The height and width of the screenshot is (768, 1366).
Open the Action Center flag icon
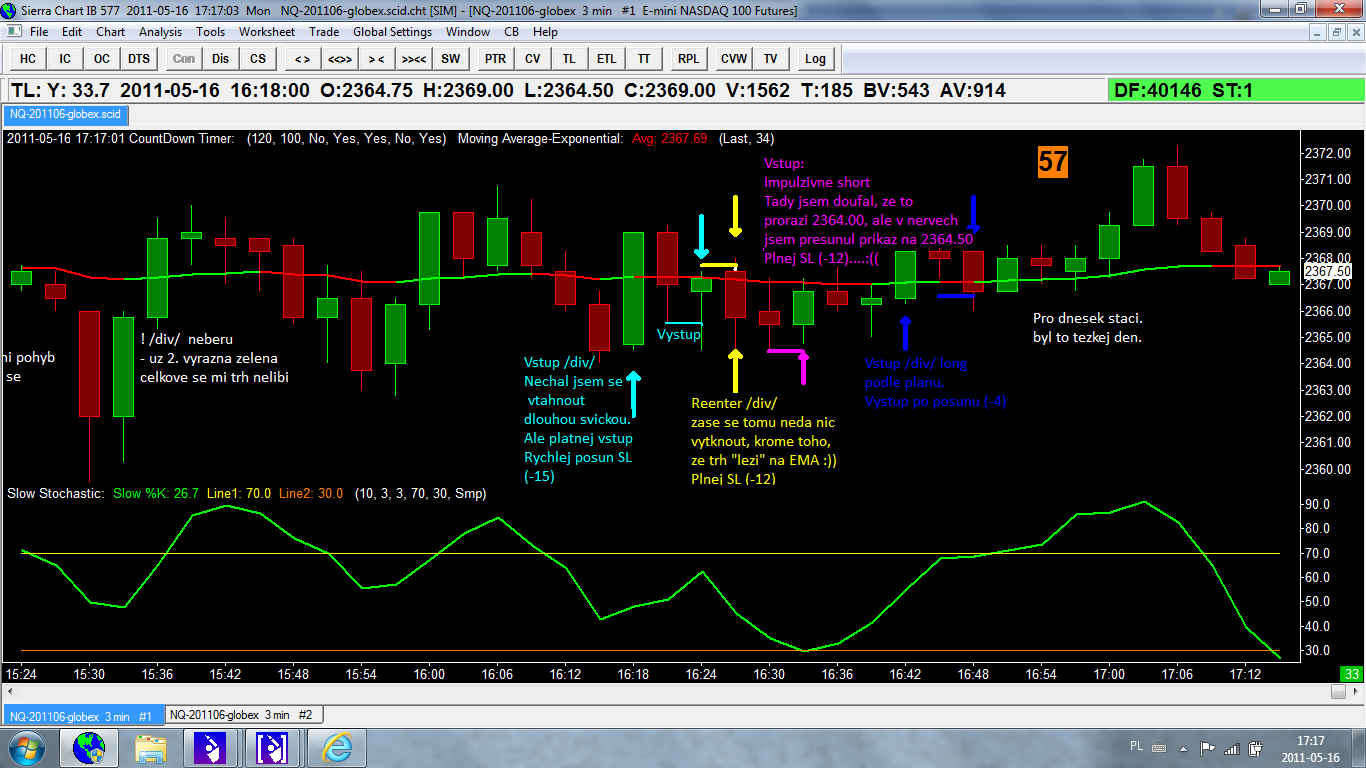coord(1207,748)
